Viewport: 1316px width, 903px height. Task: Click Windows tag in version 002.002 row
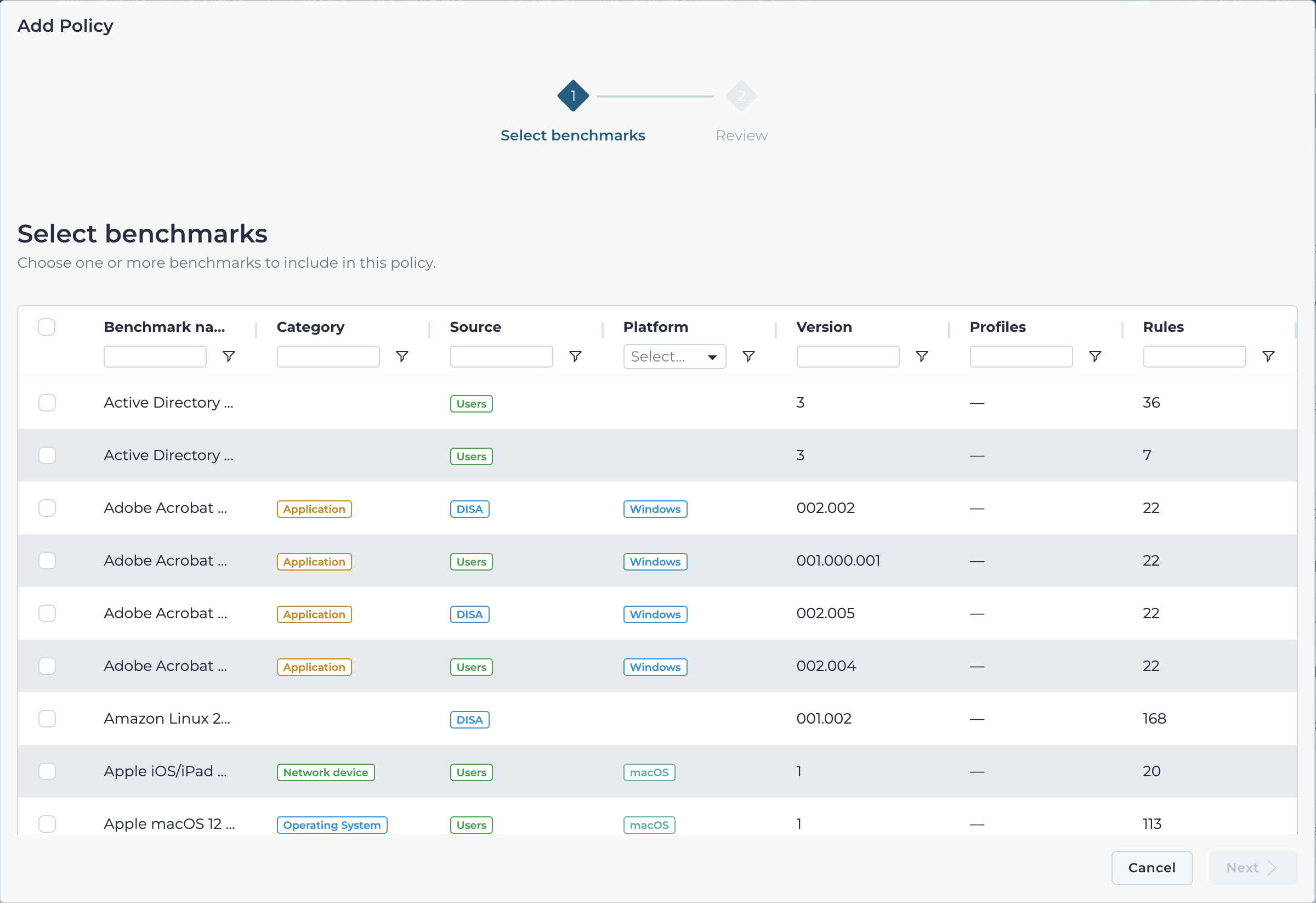click(x=655, y=509)
